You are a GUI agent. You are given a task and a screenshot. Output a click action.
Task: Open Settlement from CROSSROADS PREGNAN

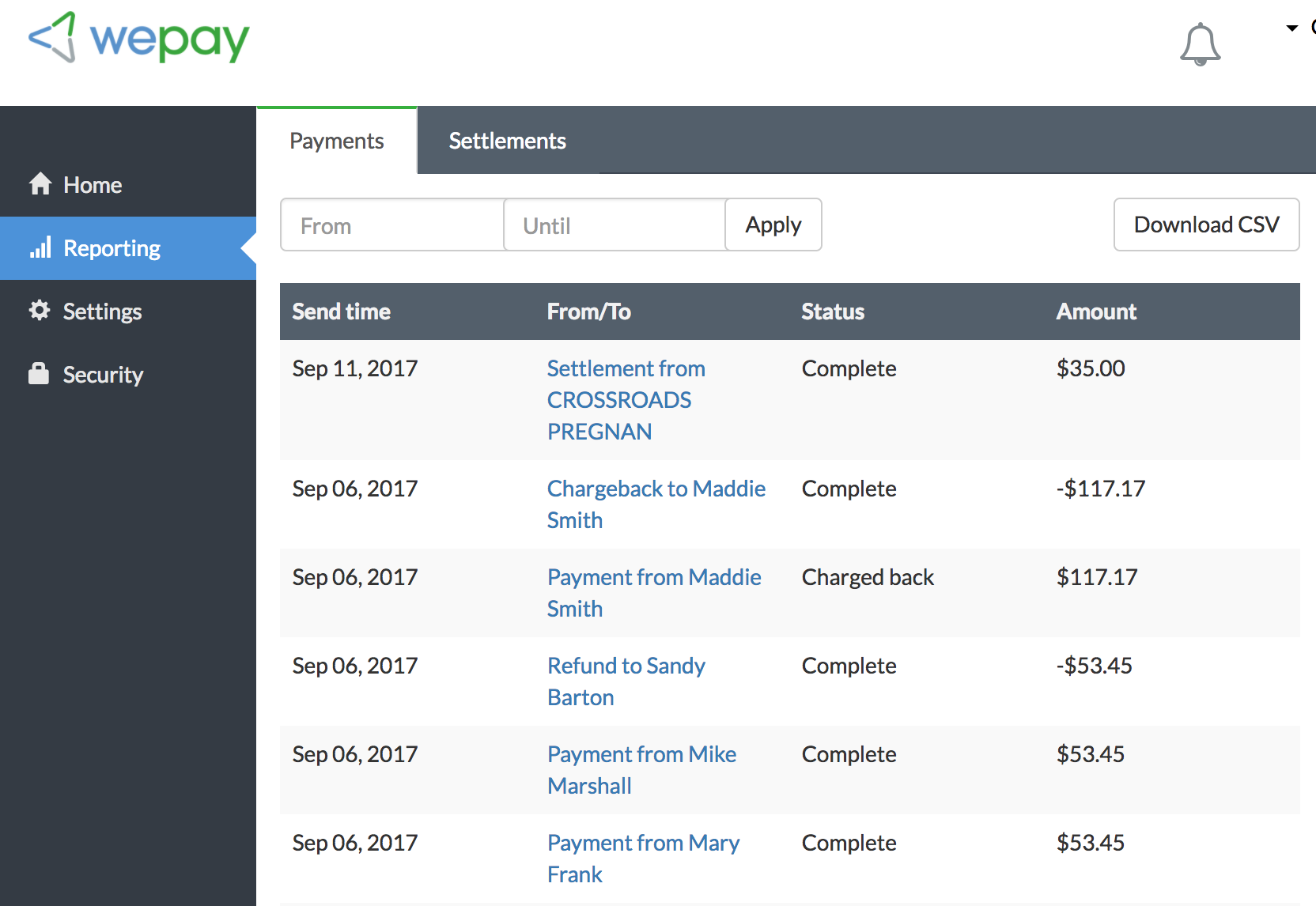tap(625, 399)
